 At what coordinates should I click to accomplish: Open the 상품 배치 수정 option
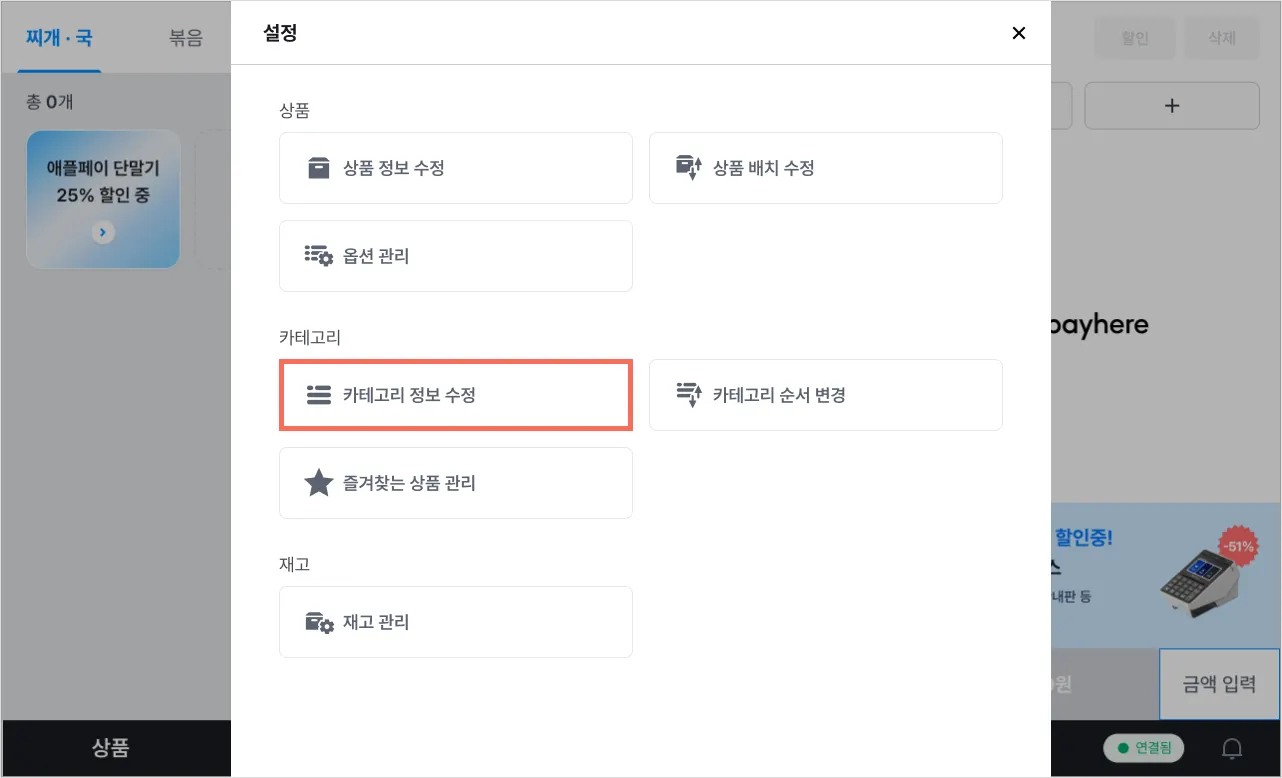coord(825,168)
